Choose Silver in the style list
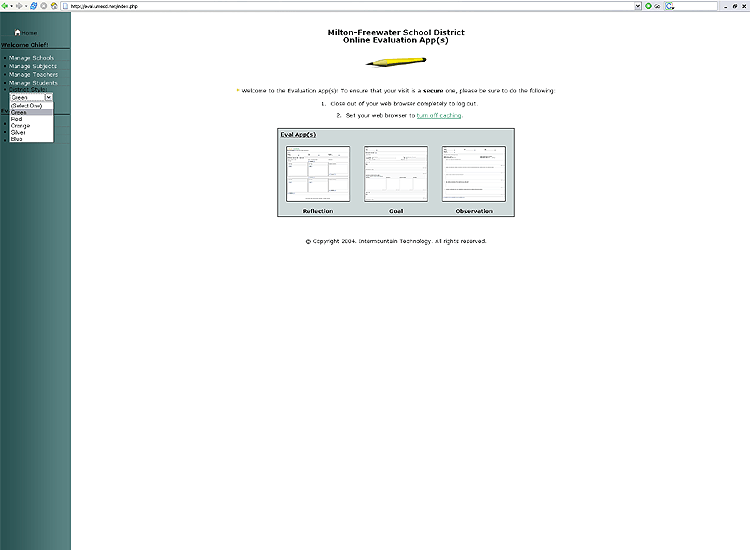 pos(32,132)
